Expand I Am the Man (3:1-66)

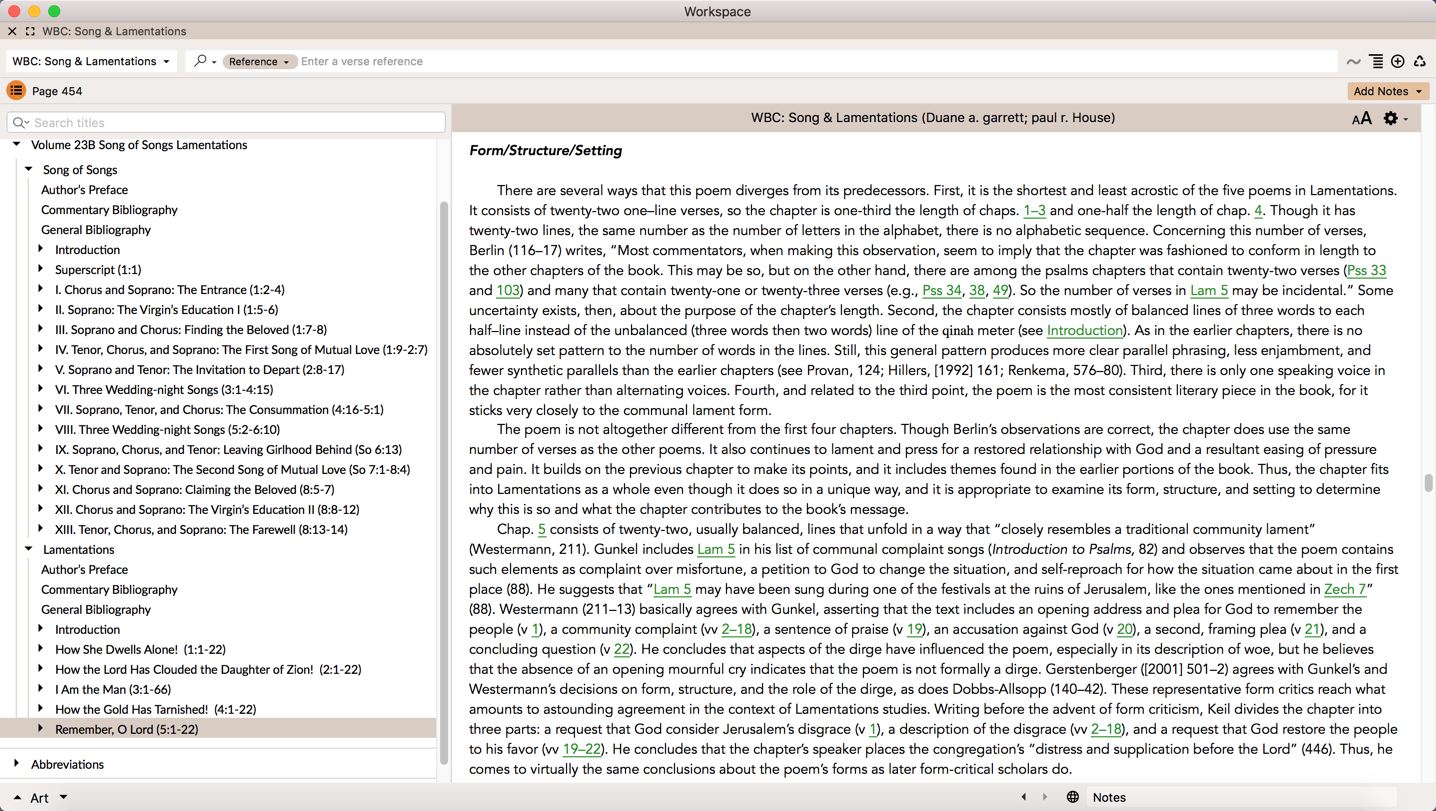[x=41, y=689]
